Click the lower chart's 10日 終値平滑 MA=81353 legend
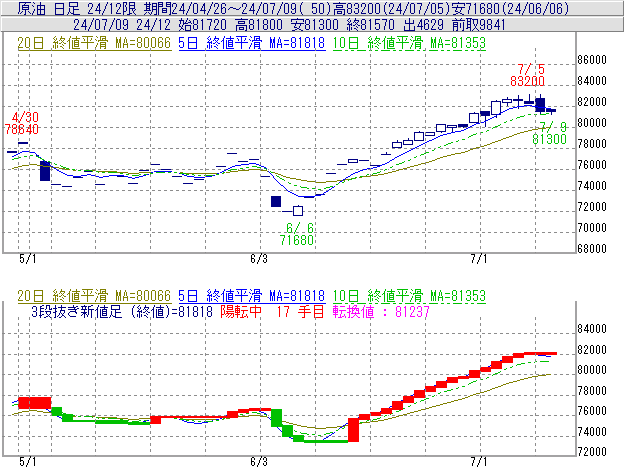This screenshot has width=624, height=475. click(x=409, y=296)
